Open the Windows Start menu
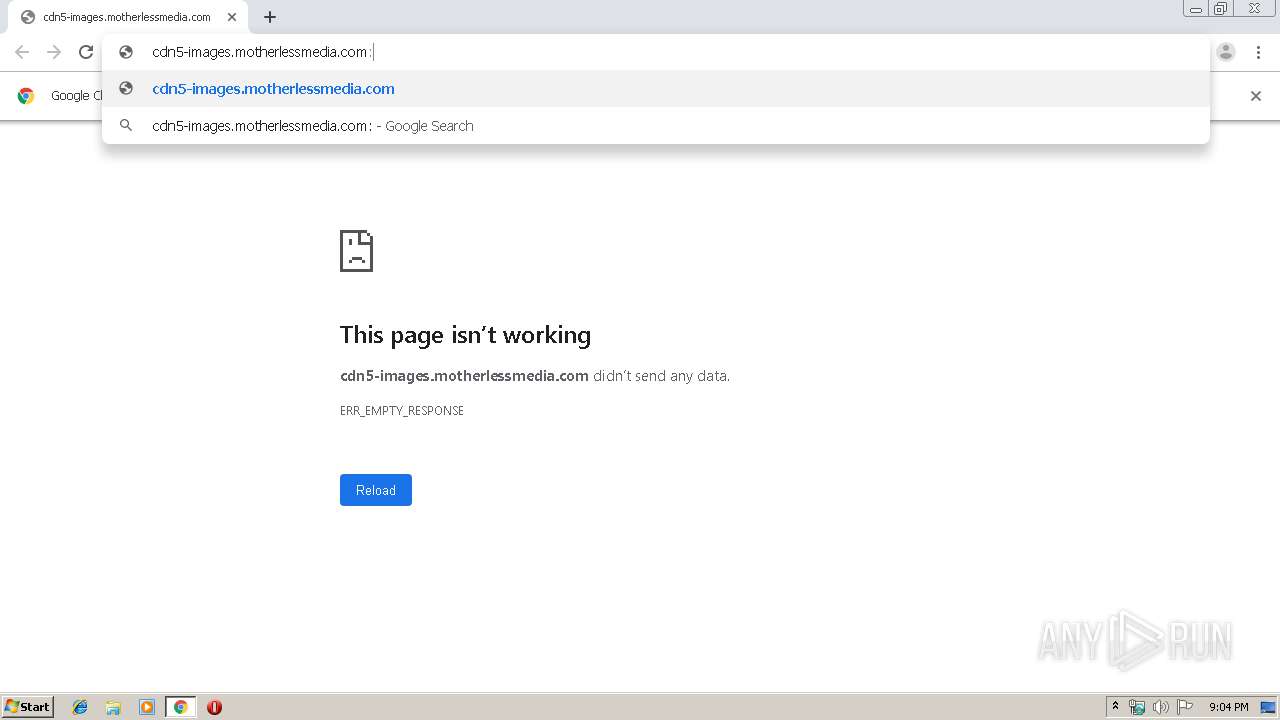This screenshot has width=1280, height=720. point(28,706)
